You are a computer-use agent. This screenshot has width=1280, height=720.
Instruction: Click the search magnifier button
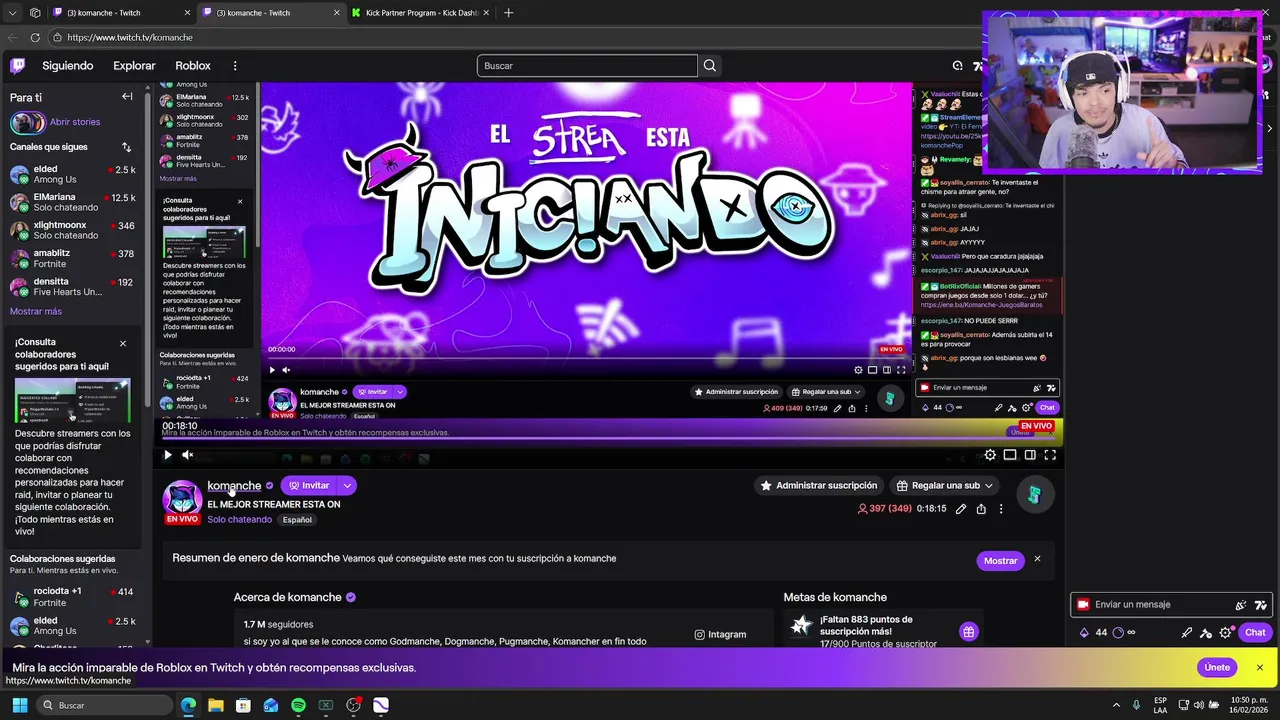pyautogui.click(x=710, y=66)
